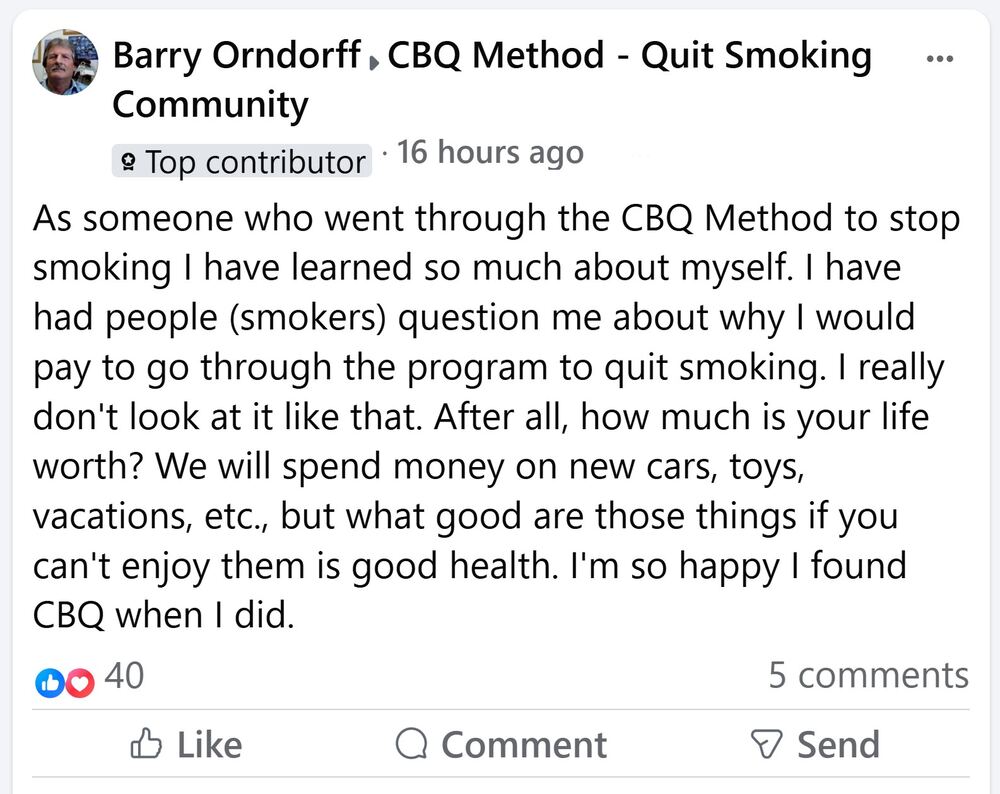Click the "Top contributor" badge label
The height and width of the screenshot is (794, 1000).
click(255, 162)
